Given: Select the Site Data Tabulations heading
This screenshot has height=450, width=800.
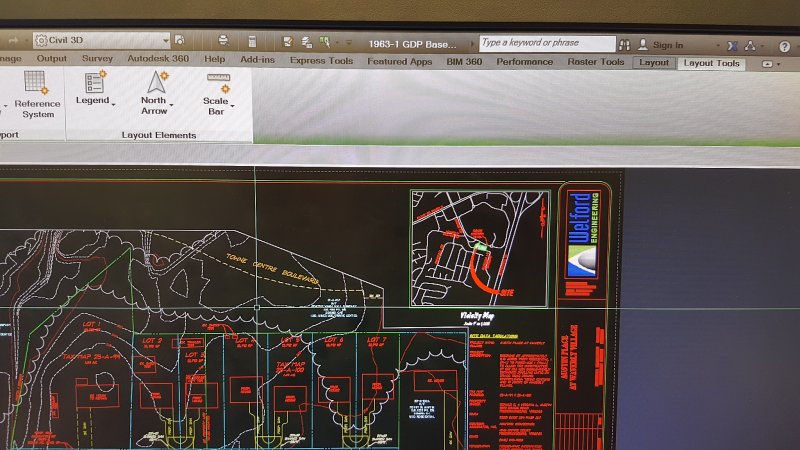Looking at the screenshot, I should pos(493,336).
